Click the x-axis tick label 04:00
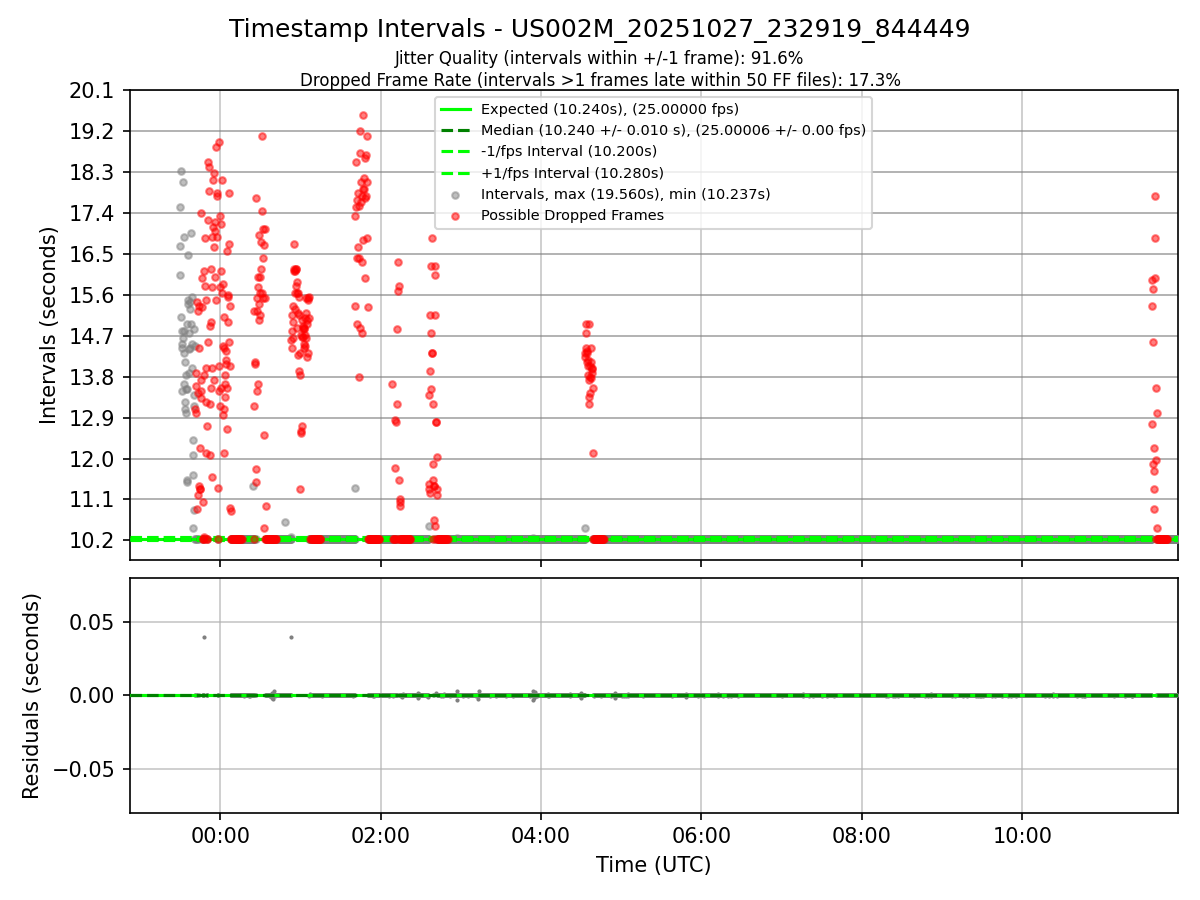This screenshot has width=1200, height=900. pos(541,836)
